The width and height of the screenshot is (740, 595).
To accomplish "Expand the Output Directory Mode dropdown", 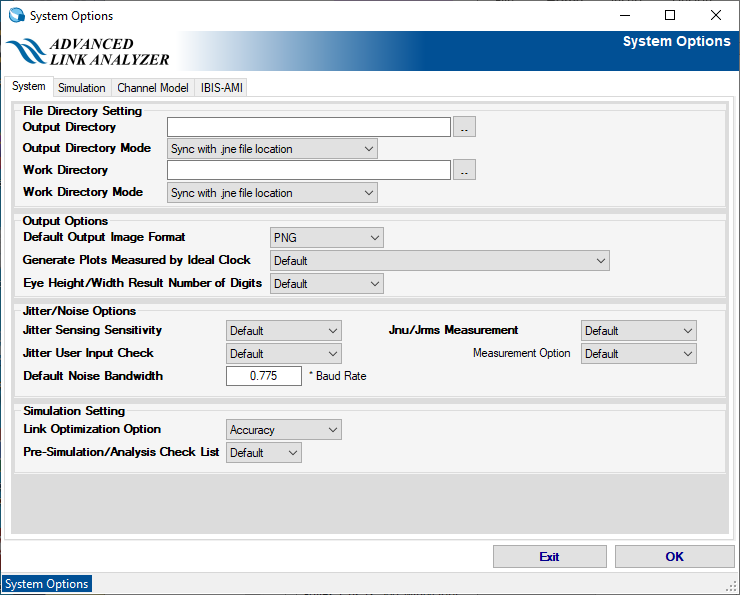I will point(271,149).
